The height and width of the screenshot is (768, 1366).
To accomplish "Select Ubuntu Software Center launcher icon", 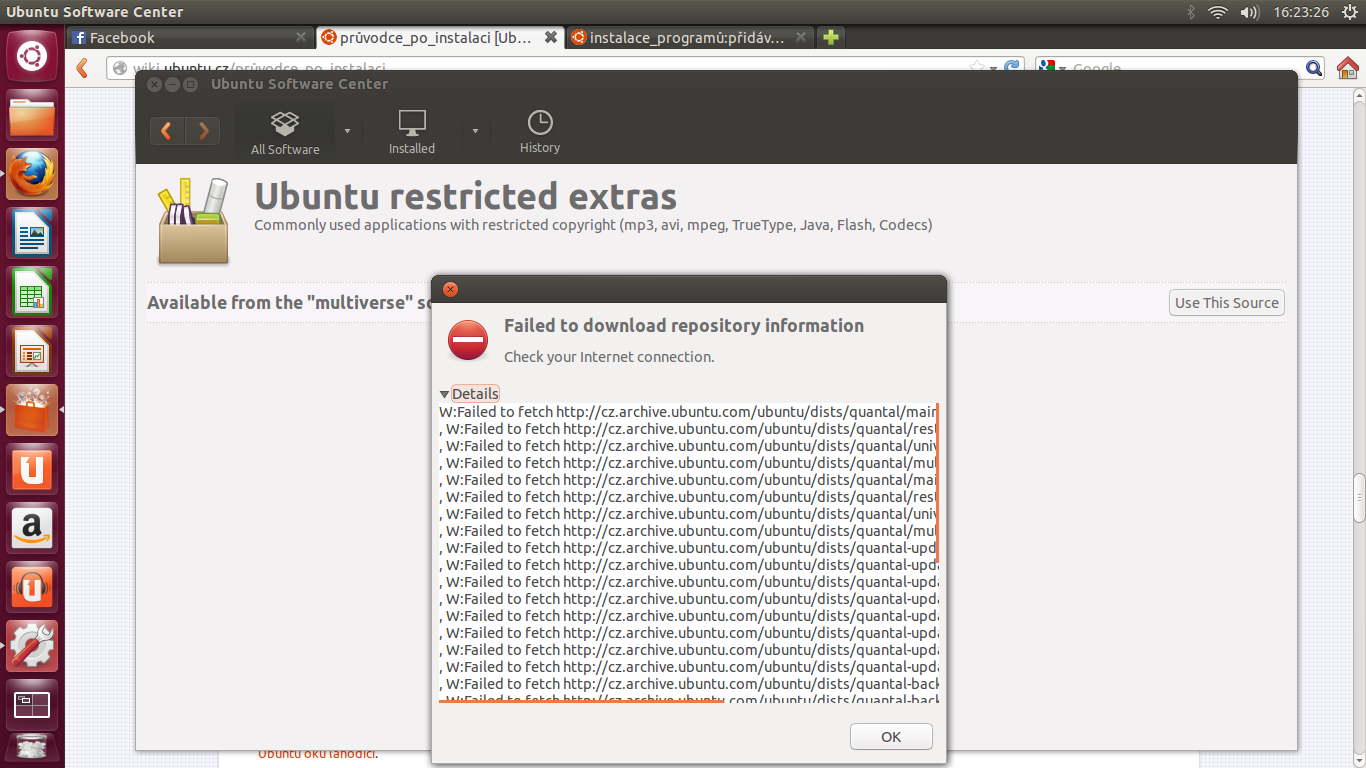I will (32, 410).
